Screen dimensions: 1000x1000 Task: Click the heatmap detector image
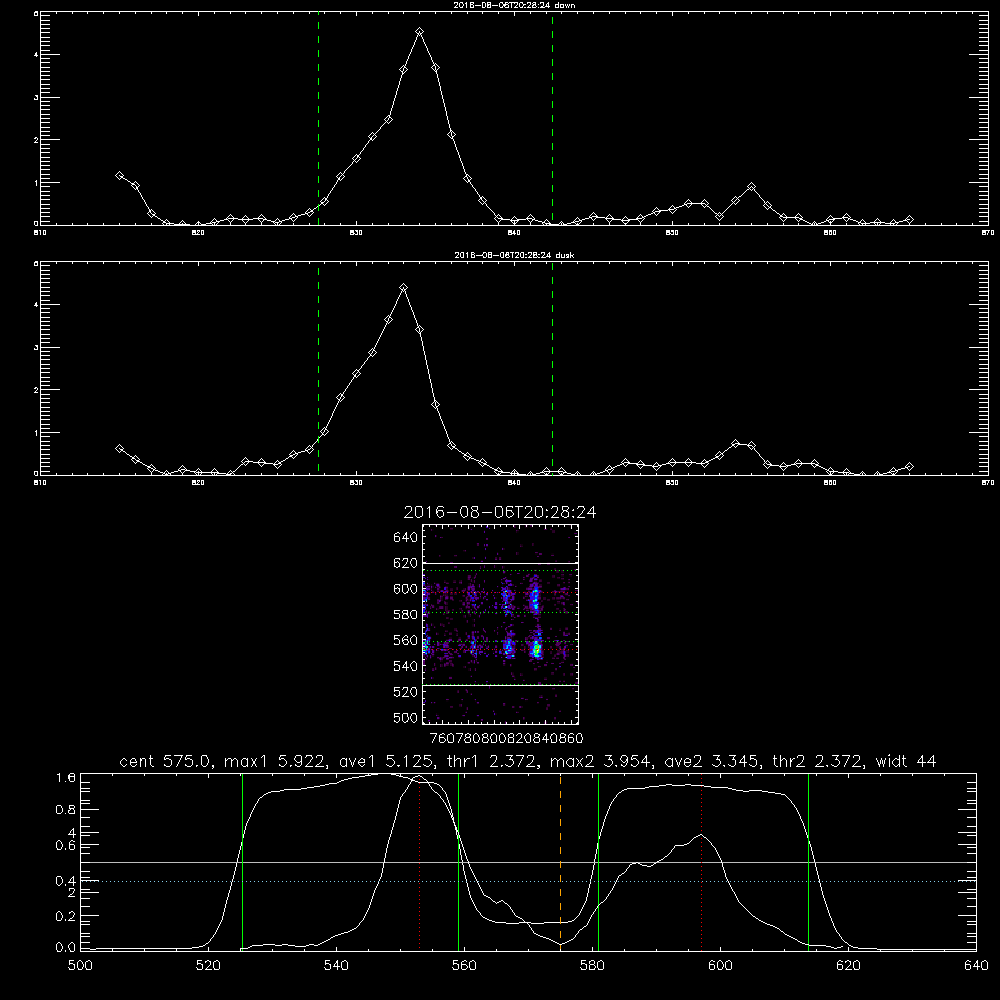pyautogui.click(x=501, y=624)
